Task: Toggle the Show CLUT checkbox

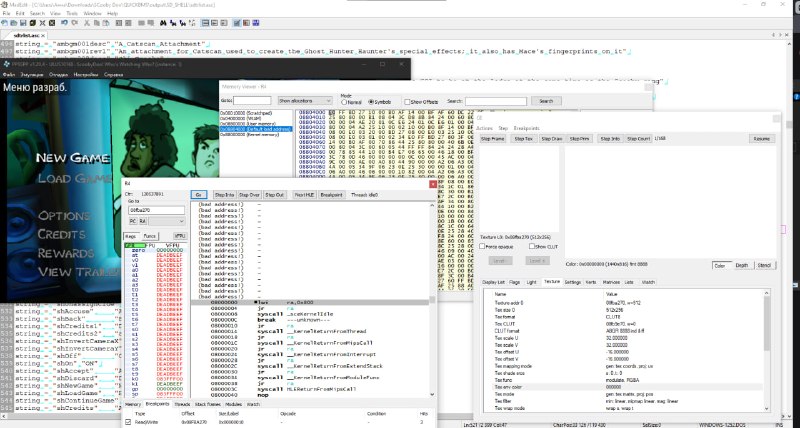Action: 532,246
